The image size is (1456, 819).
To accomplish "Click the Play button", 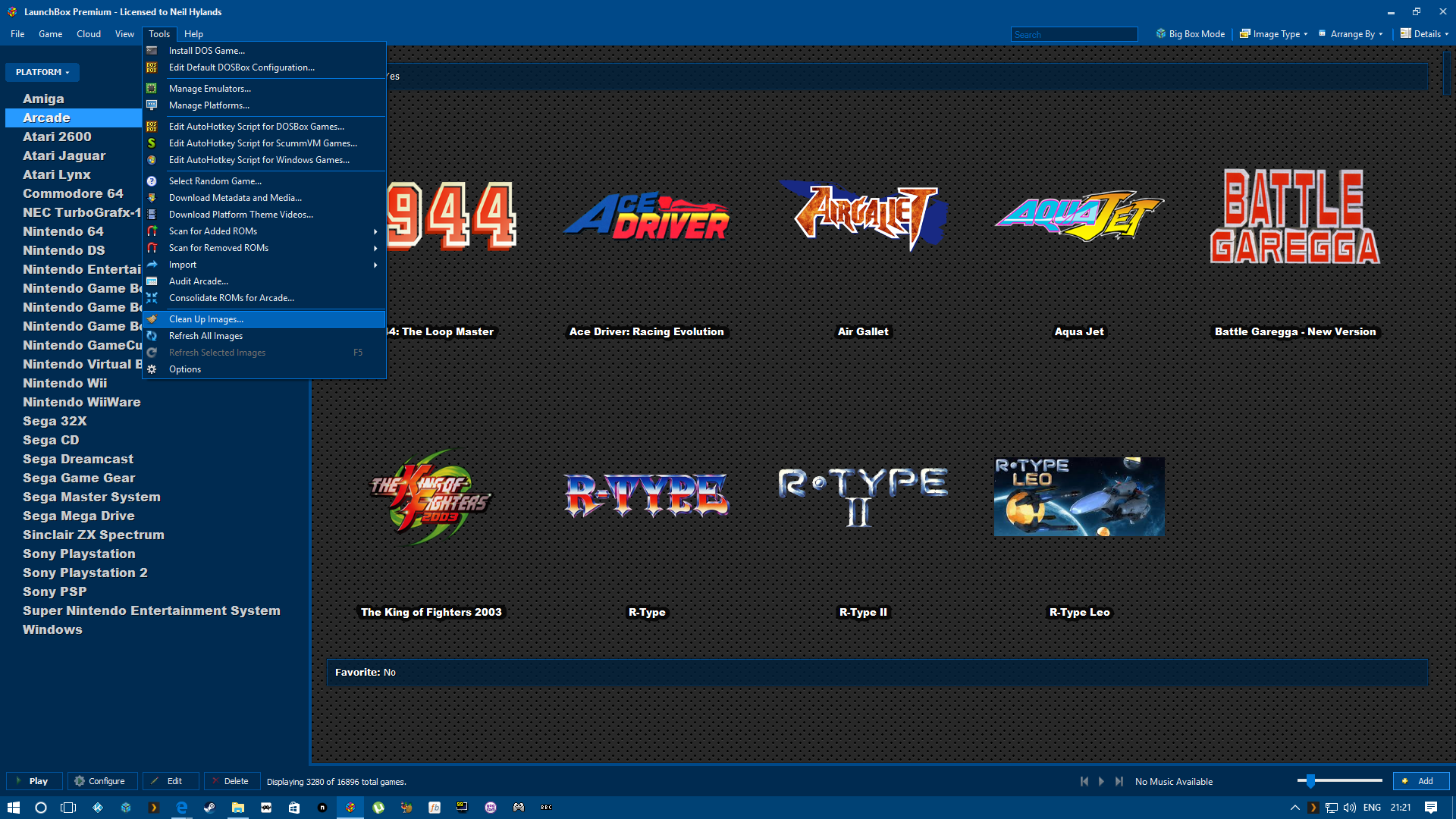I will pos(33,781).
